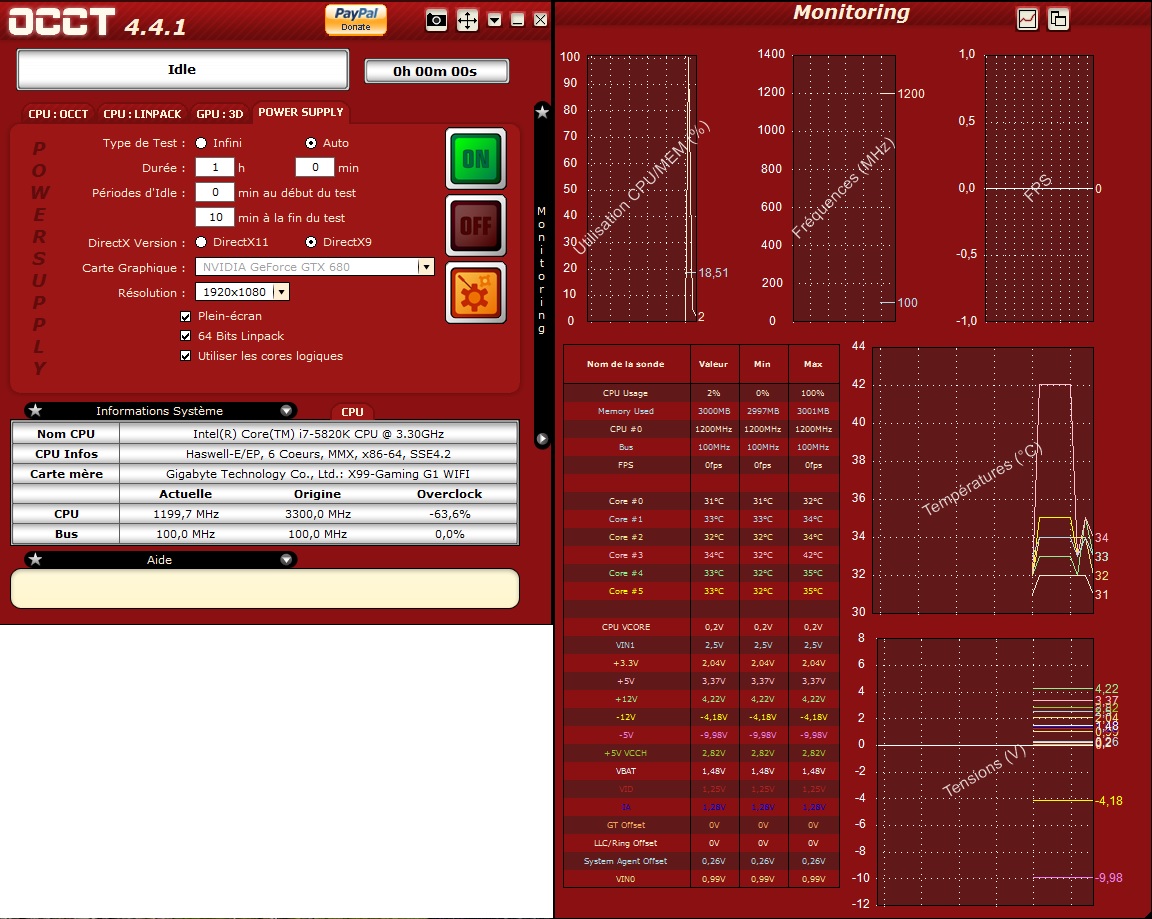Click the Idle status display

point(182,70)
